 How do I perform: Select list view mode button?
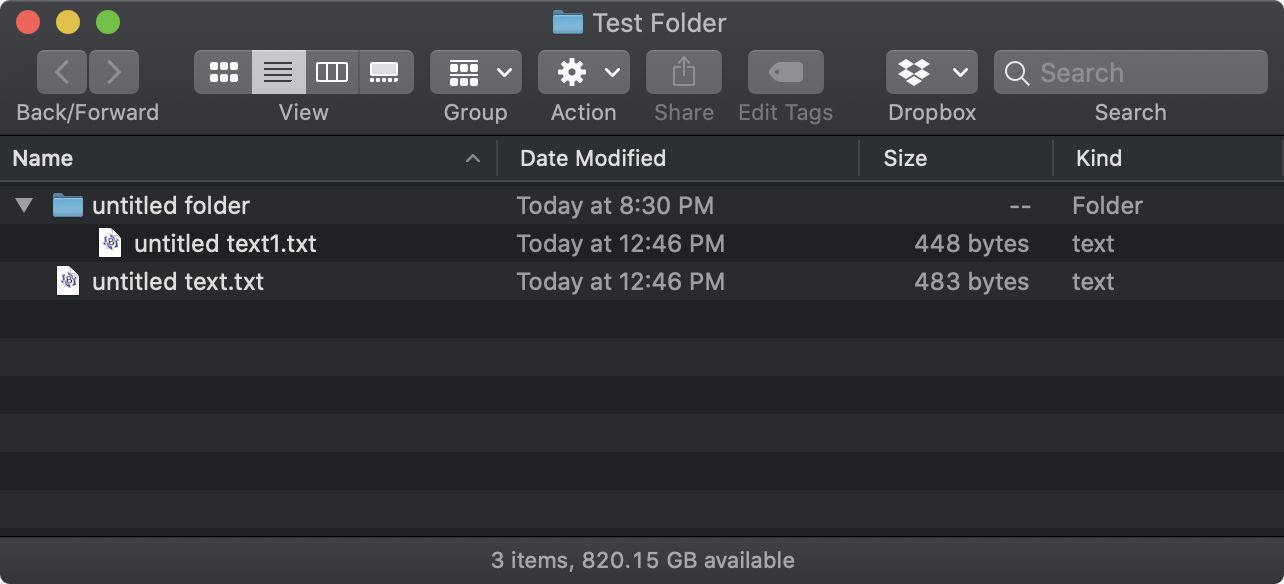click(x=278, y=72)
